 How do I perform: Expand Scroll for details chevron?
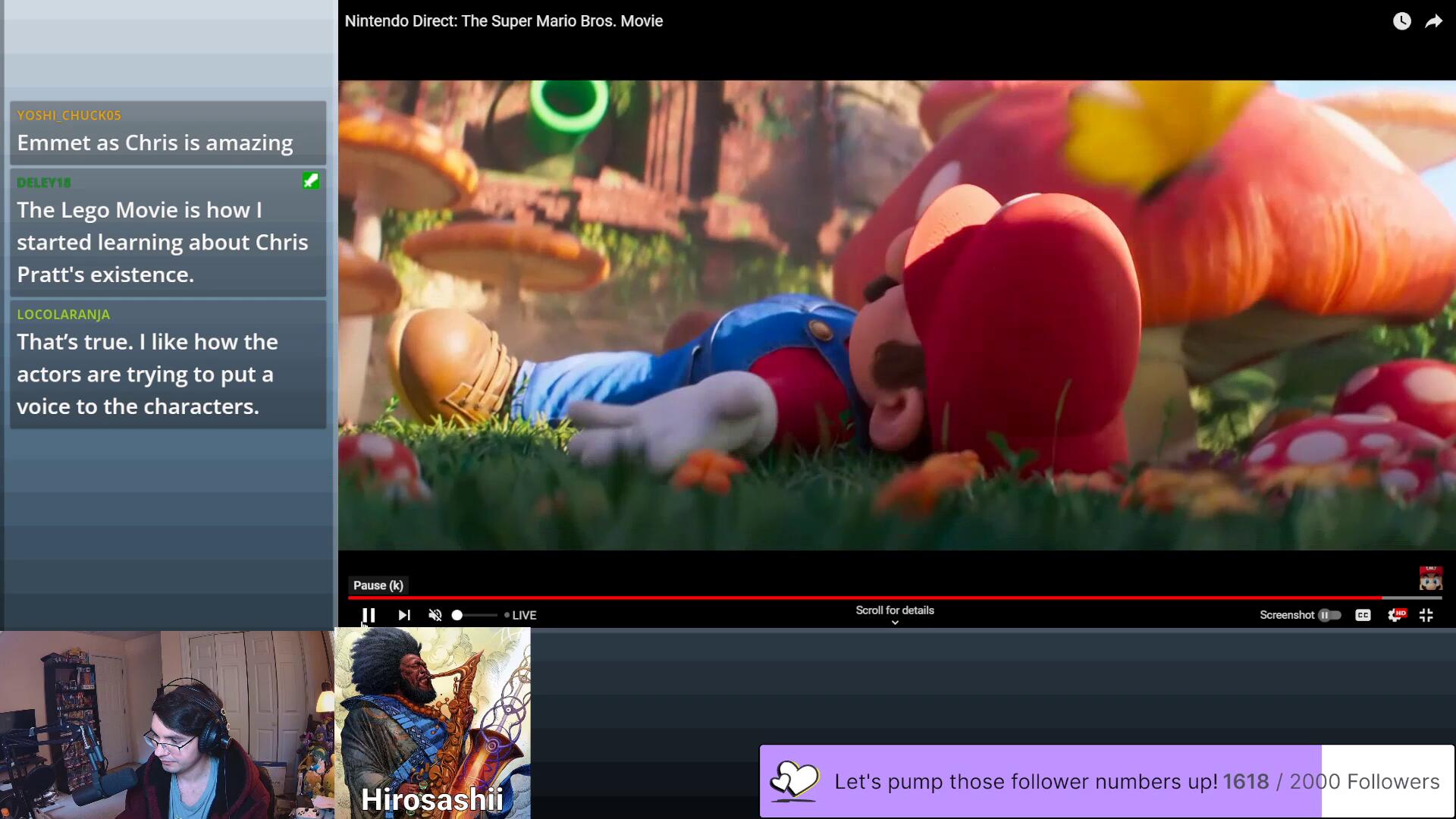point(895,622)
